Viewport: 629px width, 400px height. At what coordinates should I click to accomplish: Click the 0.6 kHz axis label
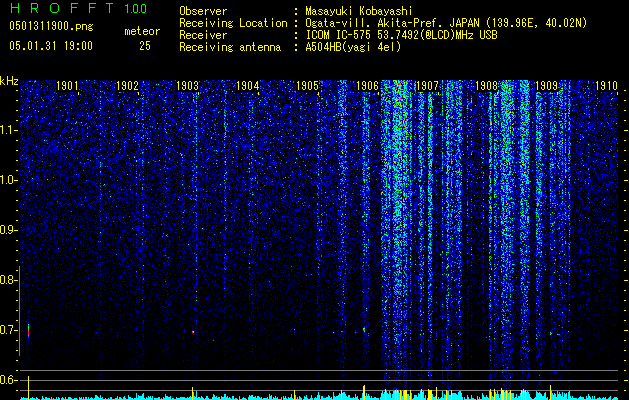(x=7, y=380)
